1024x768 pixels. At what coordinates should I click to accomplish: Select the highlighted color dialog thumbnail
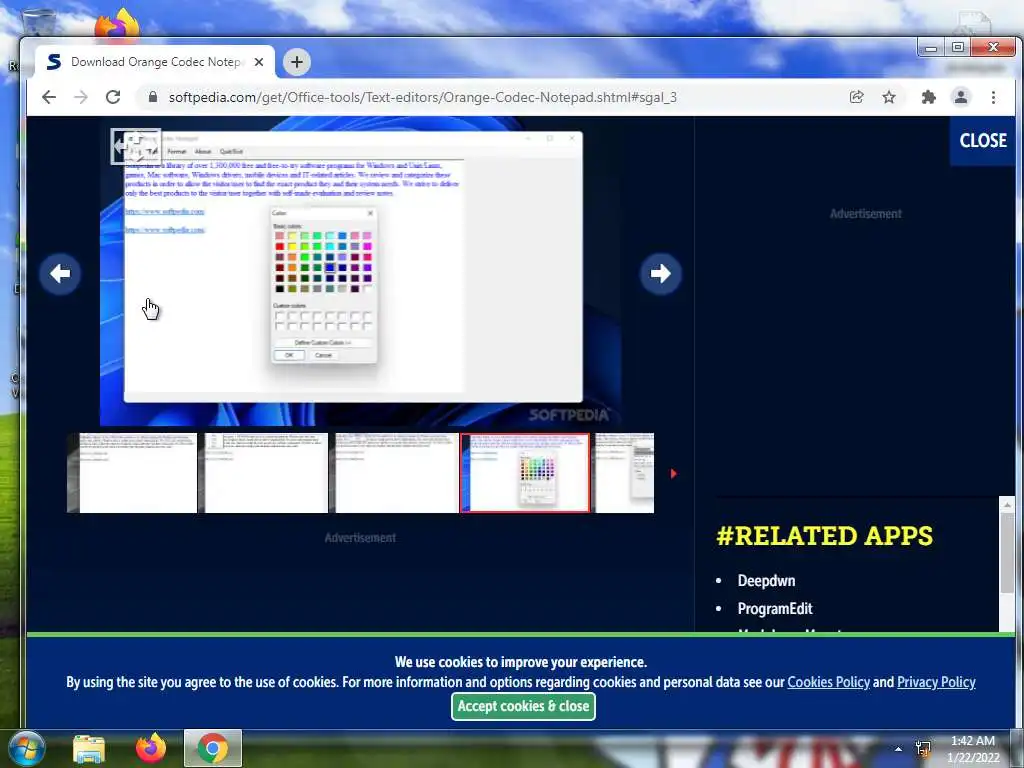click(525, 473)
